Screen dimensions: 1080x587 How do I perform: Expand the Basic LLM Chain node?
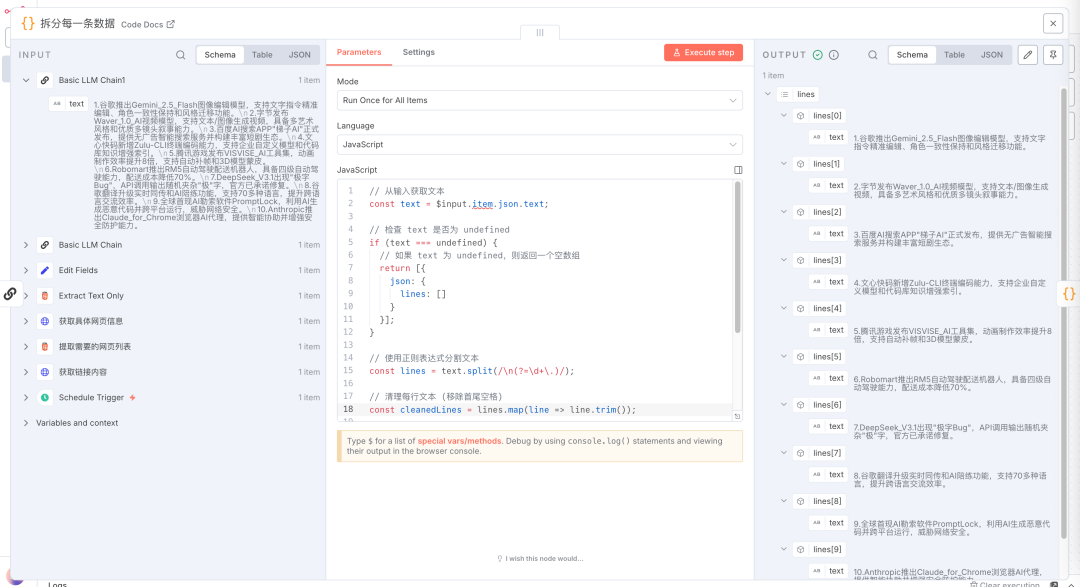tap(26, 245)
